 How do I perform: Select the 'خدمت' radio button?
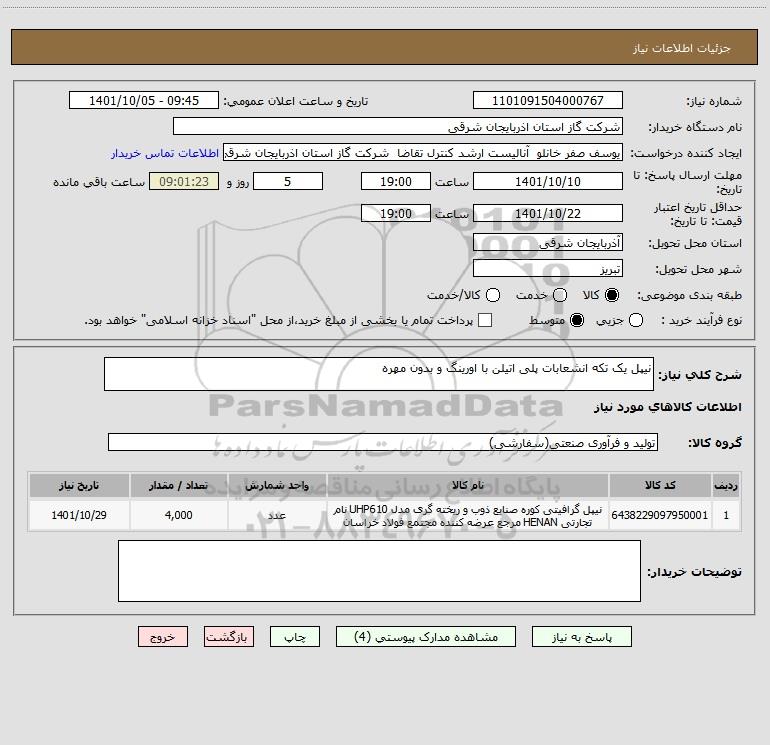point(560,295)
